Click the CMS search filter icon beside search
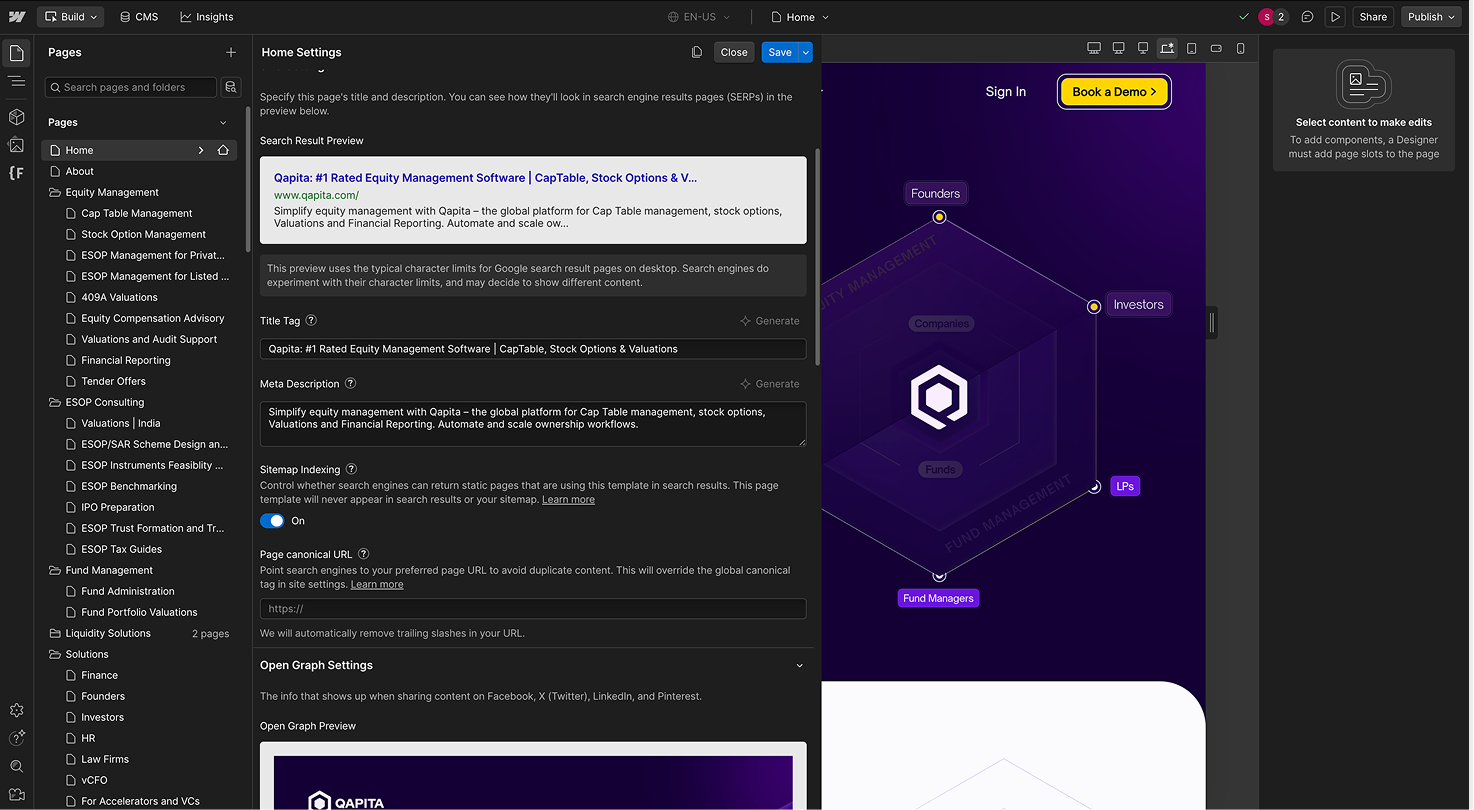Image resolution: width=1474 pixels, height=810 pixels. coord(231,87)
